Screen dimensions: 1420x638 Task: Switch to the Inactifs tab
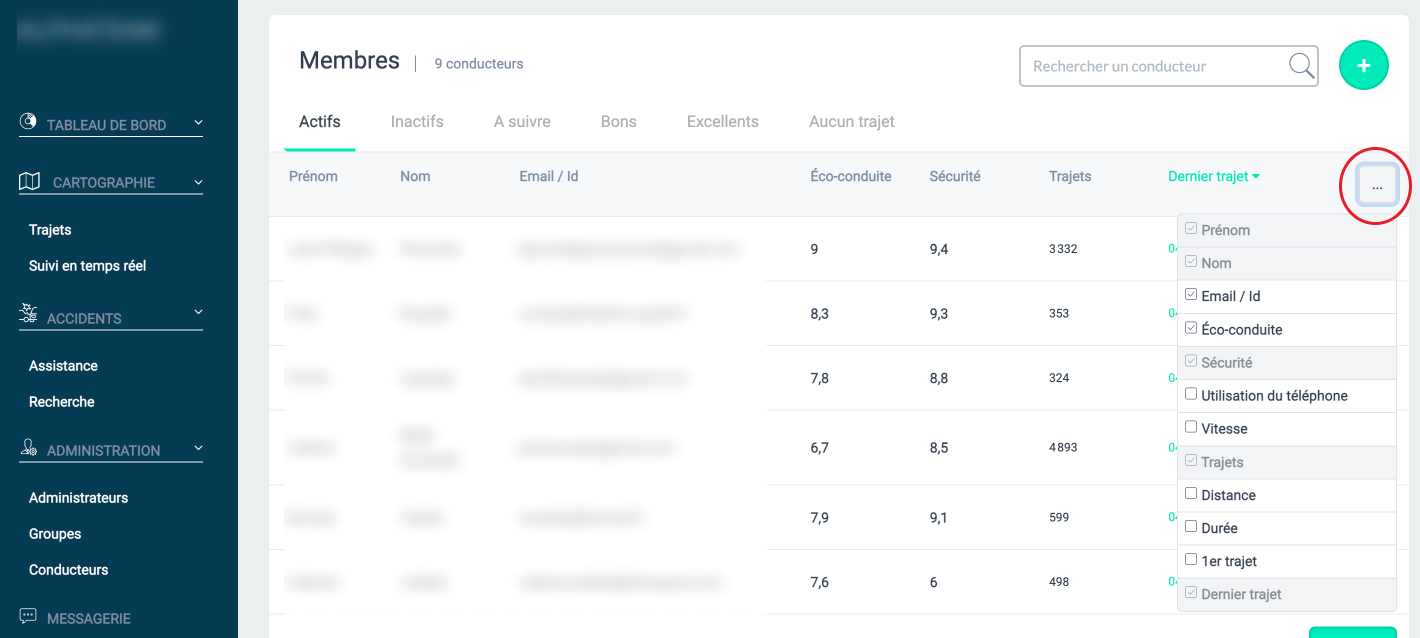click(x=417, y=121)
